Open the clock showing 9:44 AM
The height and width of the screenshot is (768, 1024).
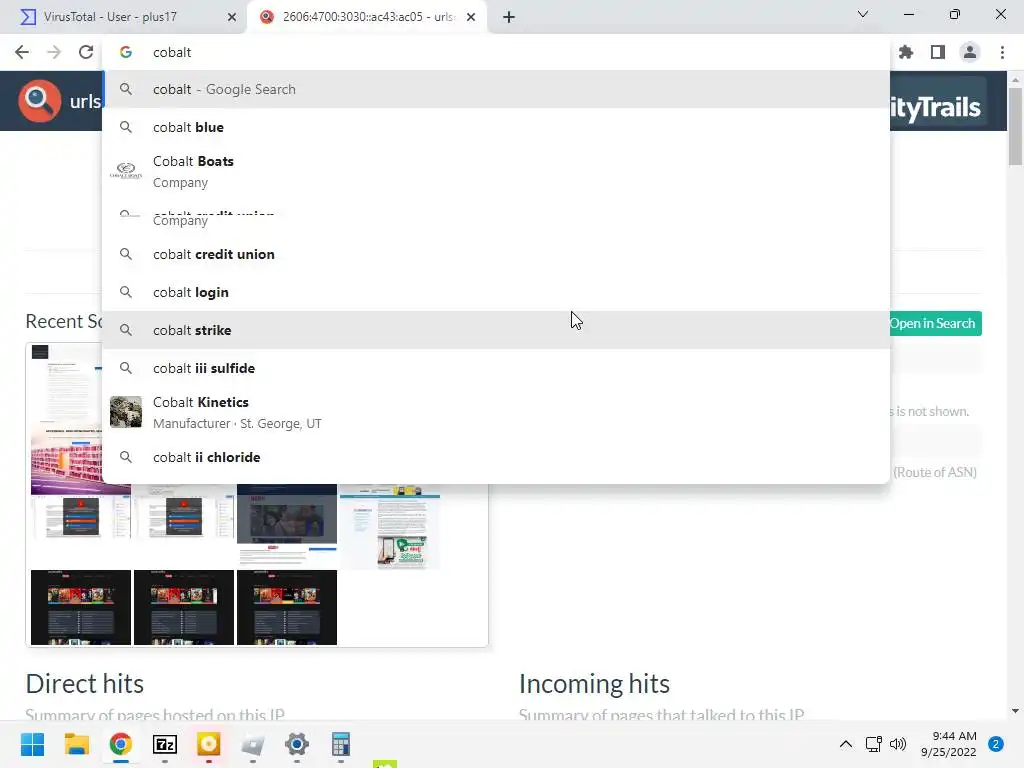click(x=948, y=744)
